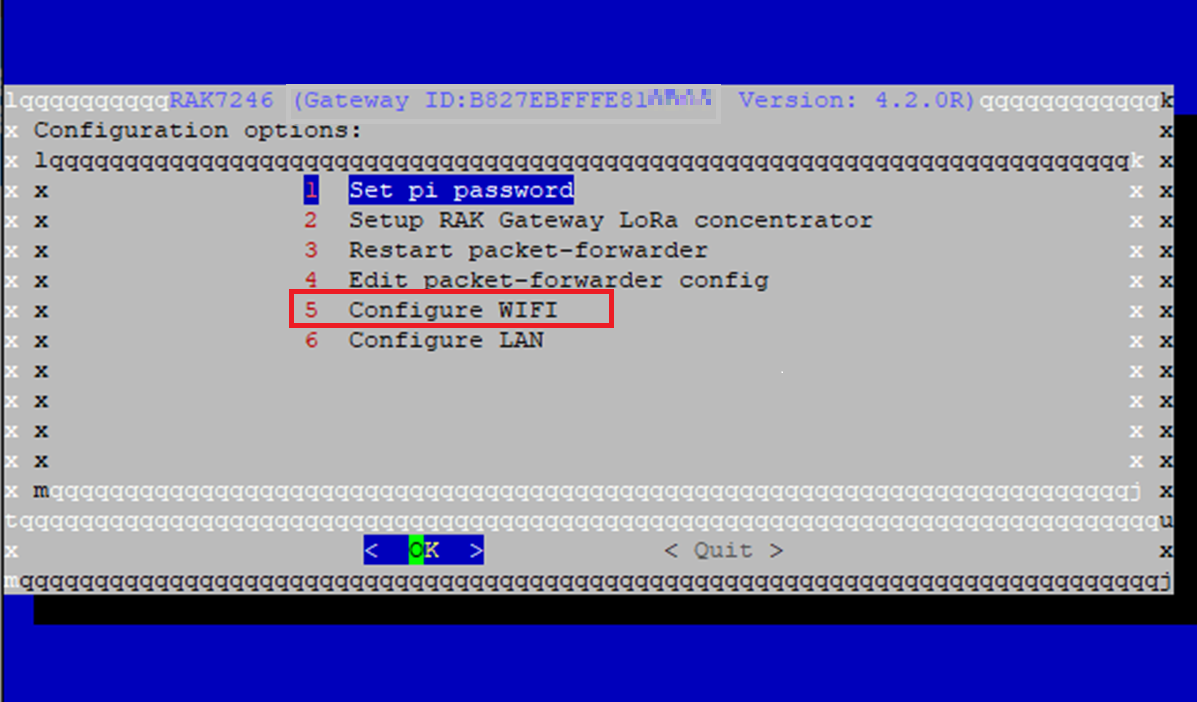
Task: Choose the Configure LAN entry
Action: tap(447, 340)
